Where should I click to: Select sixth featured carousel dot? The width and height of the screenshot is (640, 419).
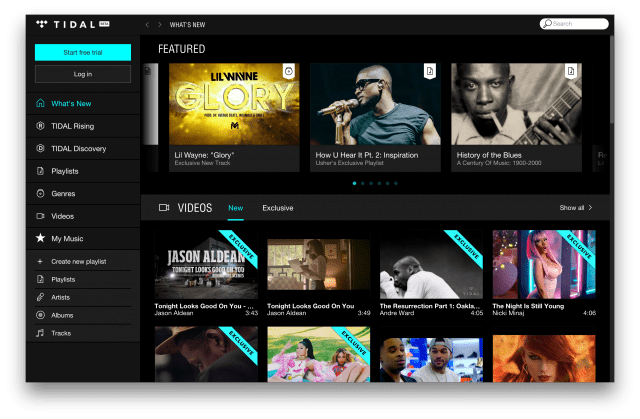point(396,183)
